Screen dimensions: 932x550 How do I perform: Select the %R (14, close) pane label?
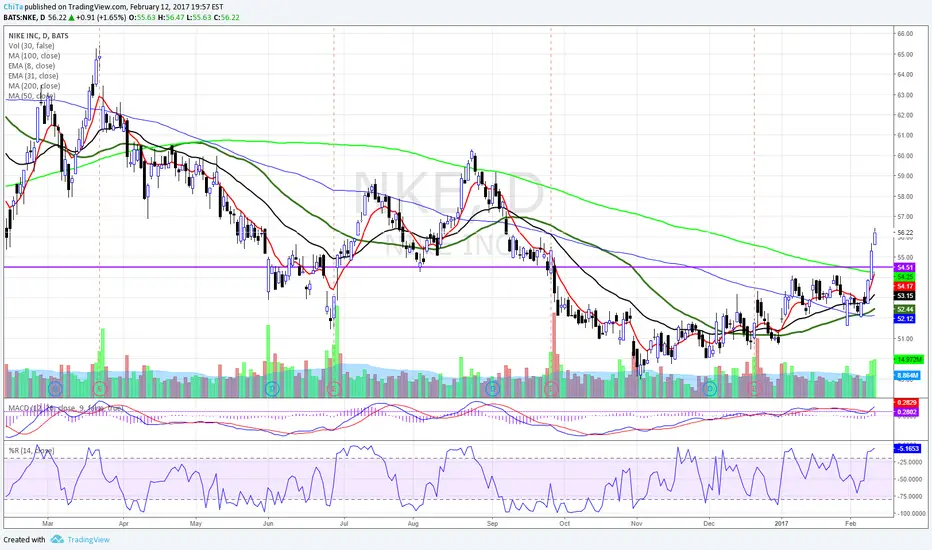pos(31,451)
